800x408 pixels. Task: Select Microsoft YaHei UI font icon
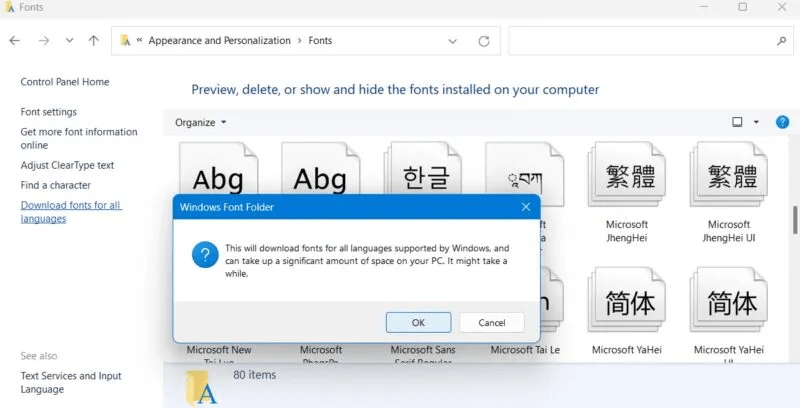[x=729, y=300]
